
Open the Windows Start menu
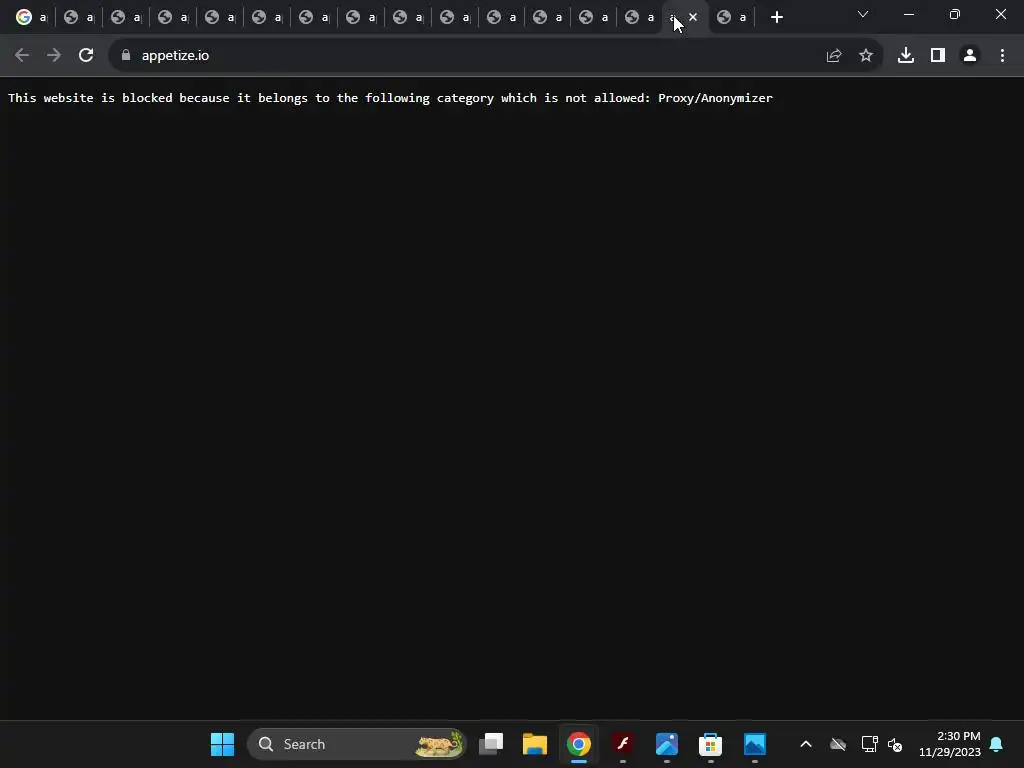[x=222, y=744]
